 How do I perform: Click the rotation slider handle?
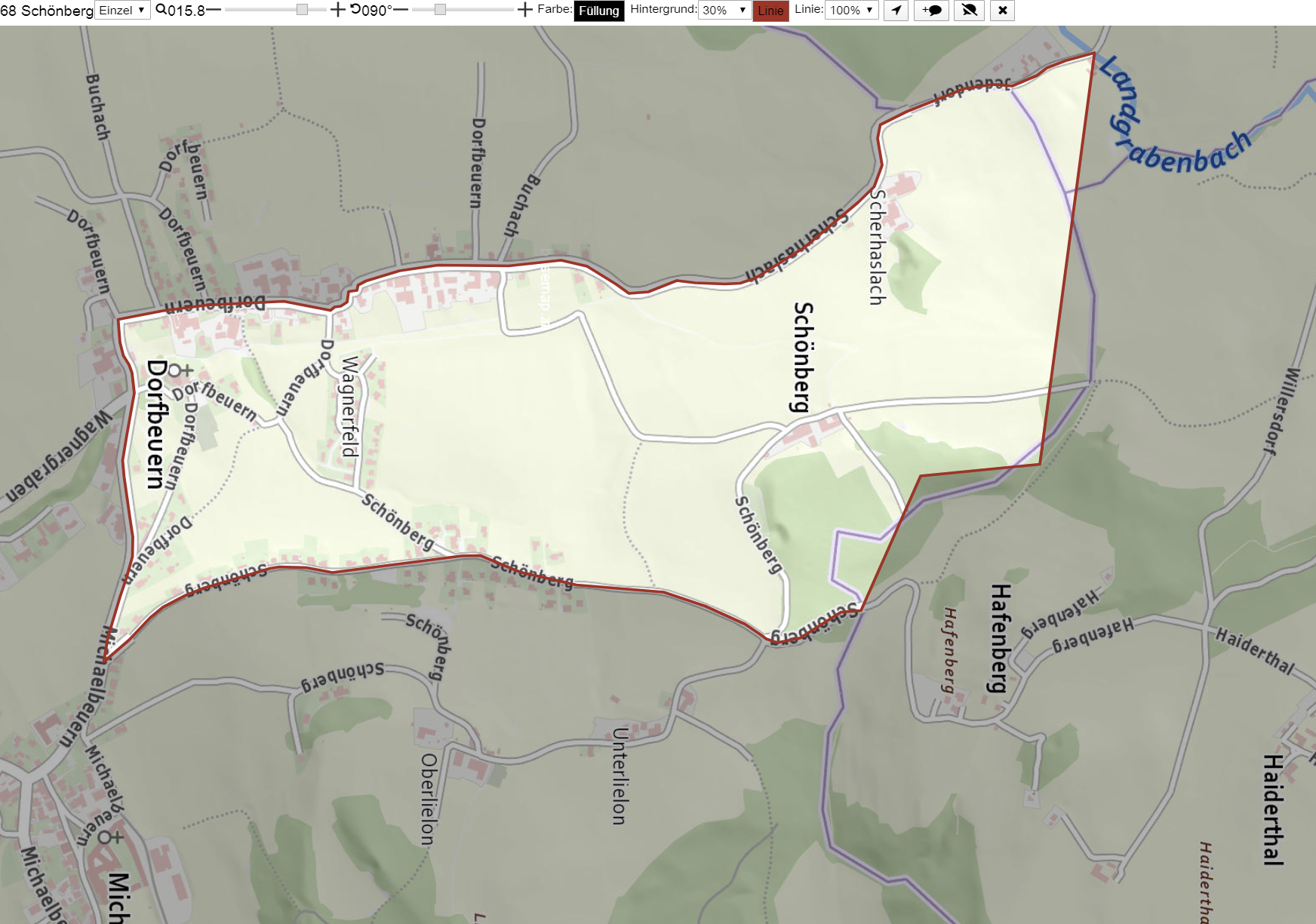[x=440, y=10]
